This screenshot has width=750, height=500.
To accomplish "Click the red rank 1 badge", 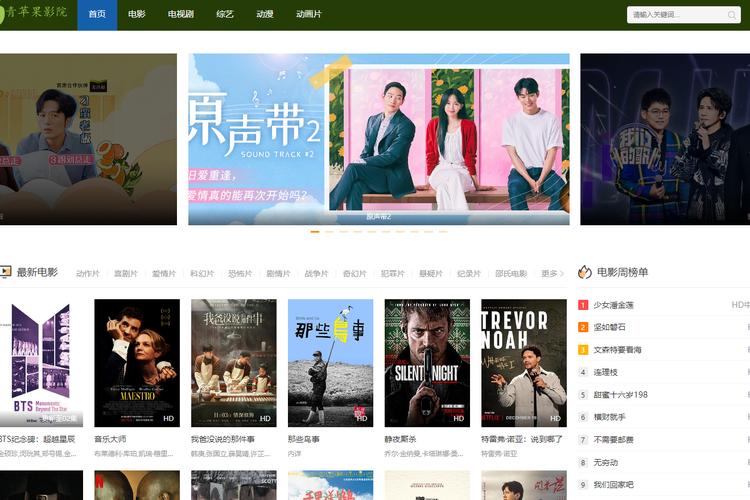I will (x=583, y=304).
